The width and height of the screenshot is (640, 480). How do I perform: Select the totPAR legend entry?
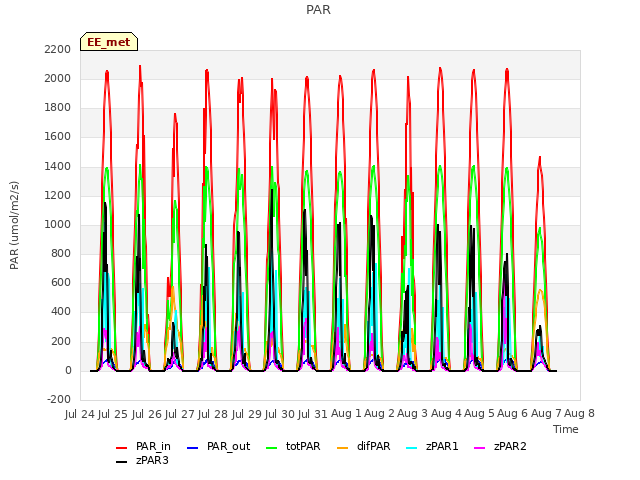pos(293,447)
